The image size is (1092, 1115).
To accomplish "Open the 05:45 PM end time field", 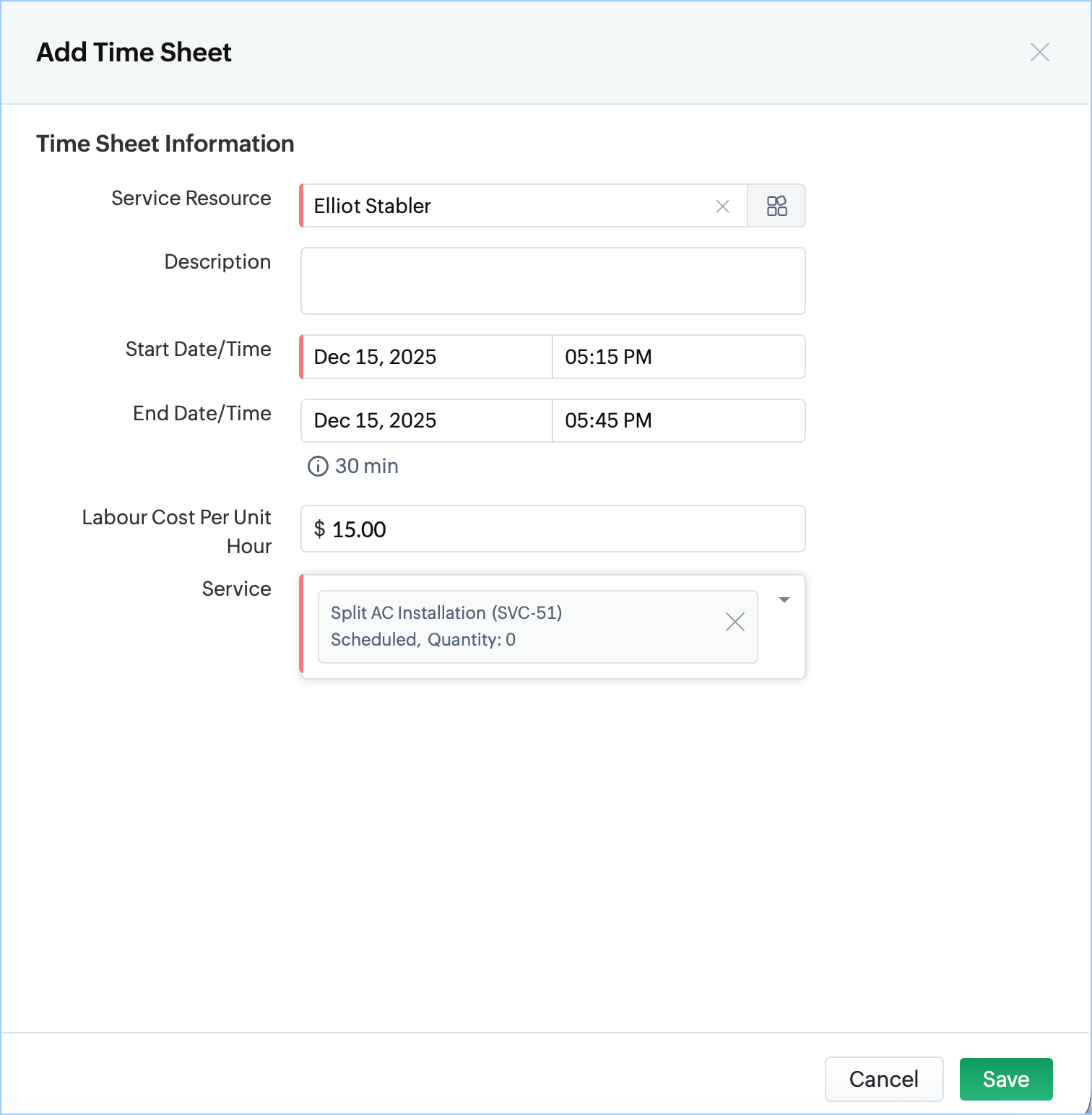I will (677, 421).
